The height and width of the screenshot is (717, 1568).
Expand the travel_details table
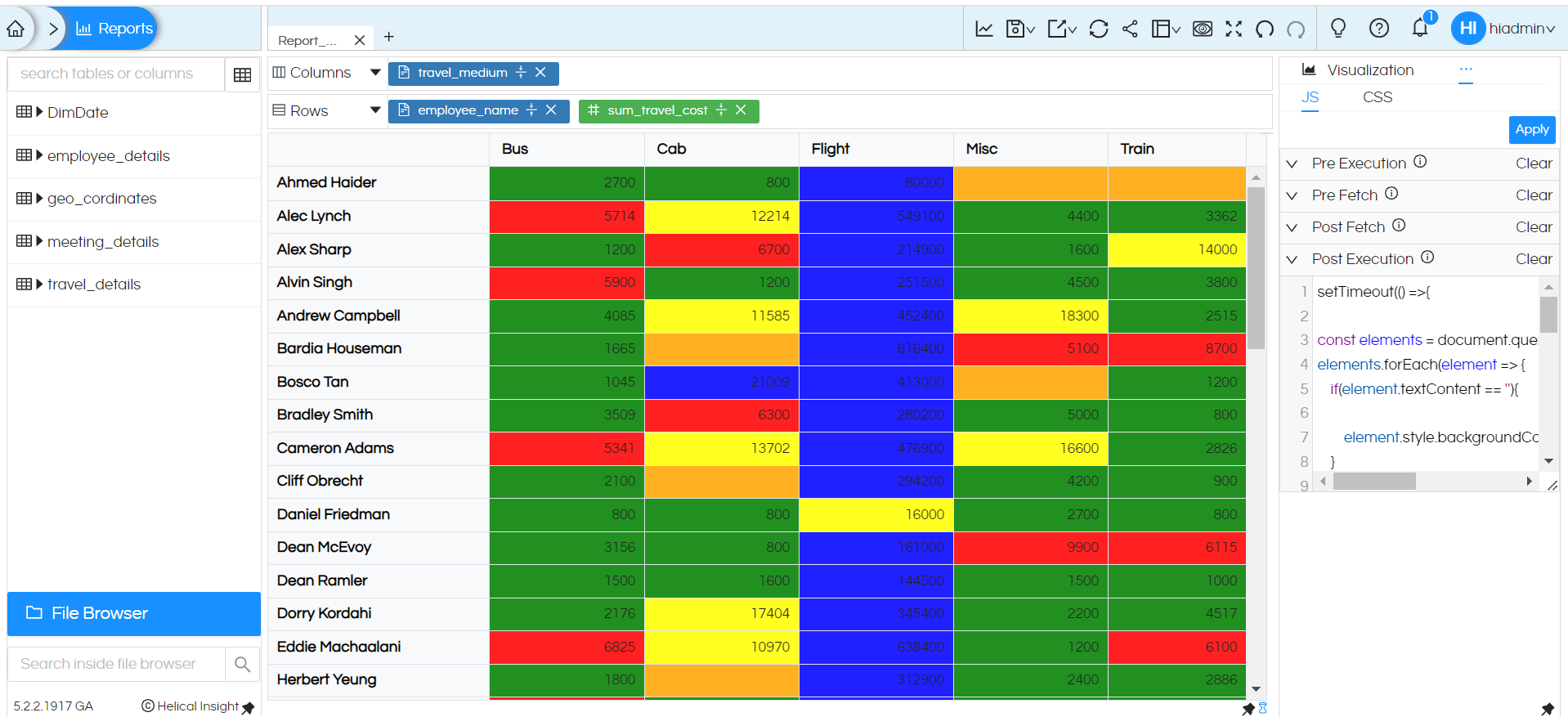39,284
